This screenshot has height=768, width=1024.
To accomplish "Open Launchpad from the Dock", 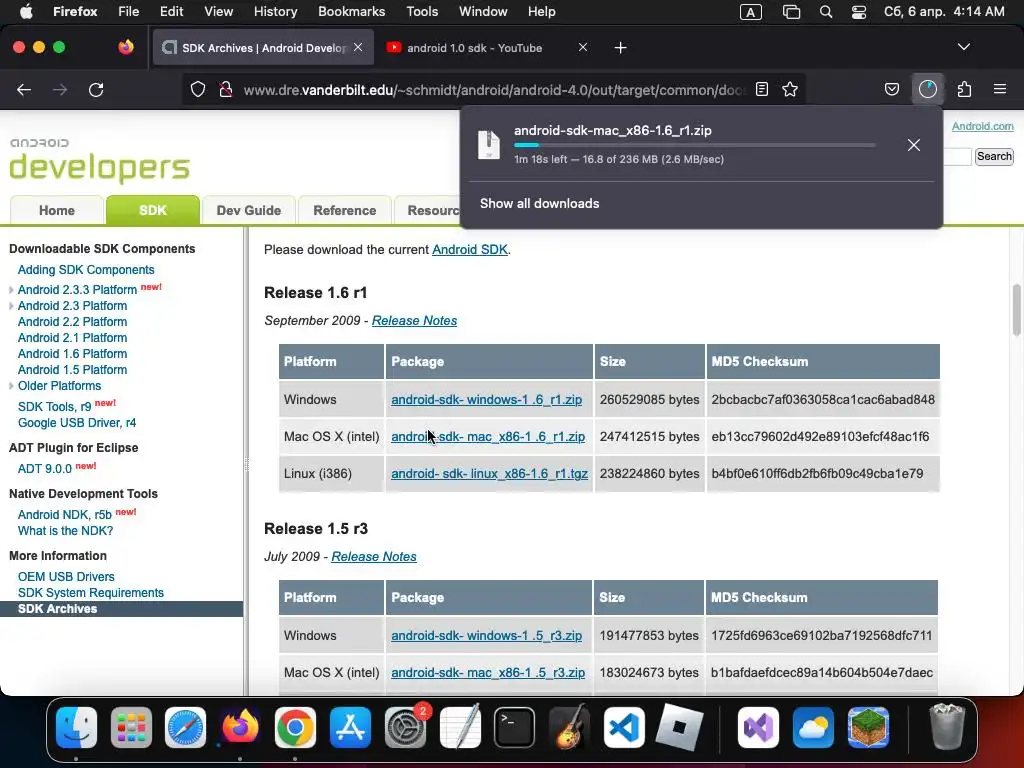I will pyautogui.click(x=131, y=727).
